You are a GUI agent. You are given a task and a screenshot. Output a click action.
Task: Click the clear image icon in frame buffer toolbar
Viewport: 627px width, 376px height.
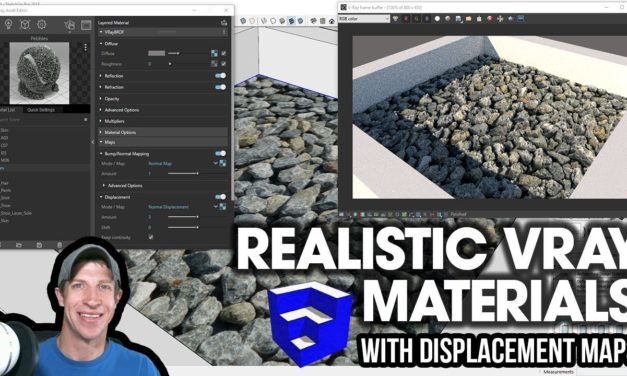[x=479, y=18]
